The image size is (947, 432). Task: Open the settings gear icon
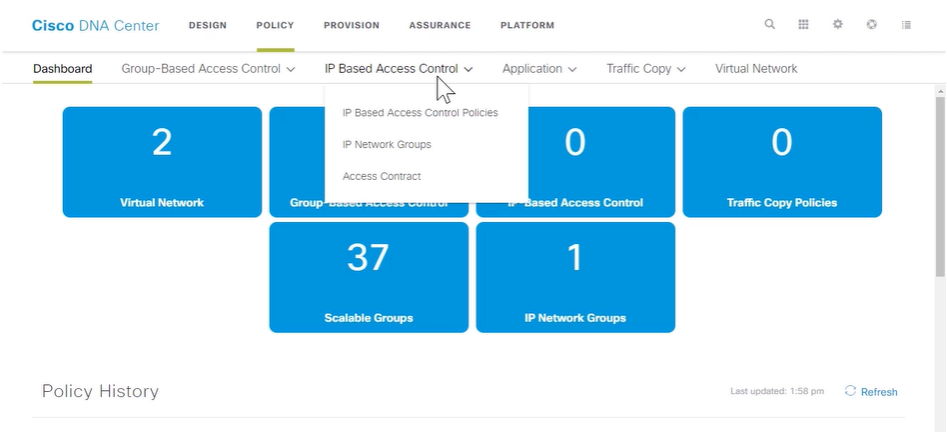tap(837, 25)
